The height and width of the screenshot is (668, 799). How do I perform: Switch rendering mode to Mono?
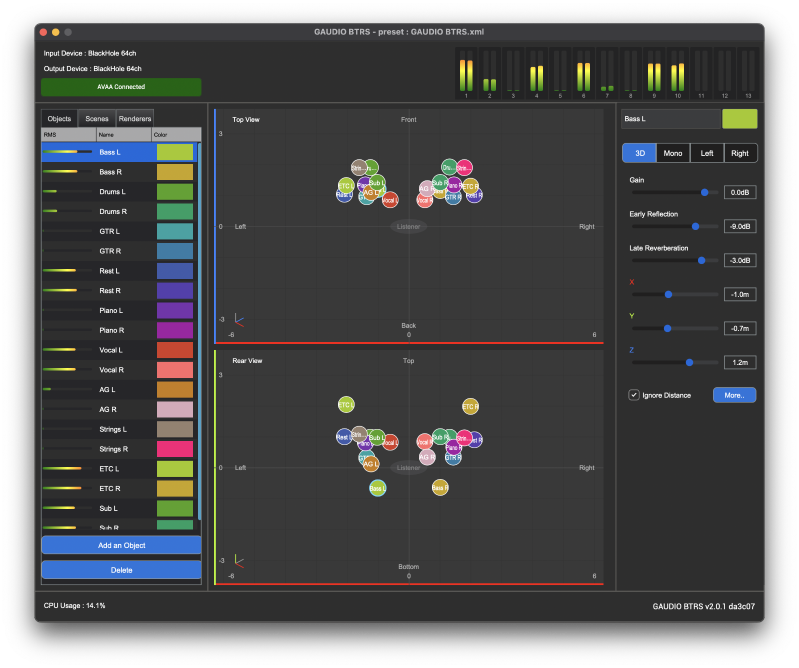pyautogui.click(x=673, y=153)
